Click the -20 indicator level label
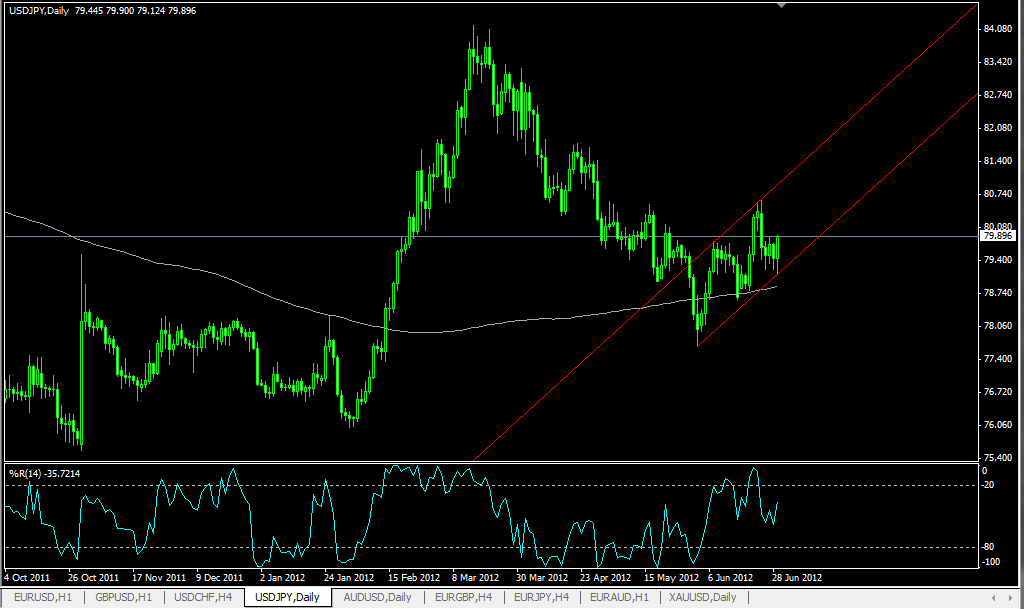 click(x=989, y=485)
